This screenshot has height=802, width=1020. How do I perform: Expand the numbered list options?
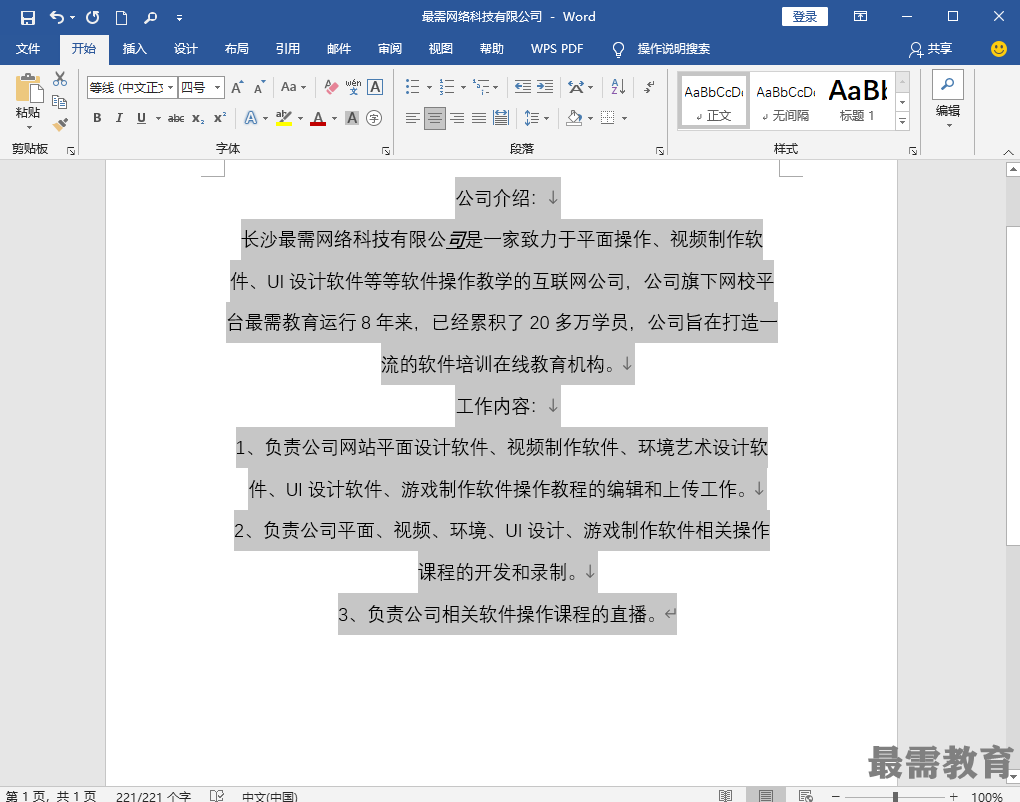tap(463, 87)
